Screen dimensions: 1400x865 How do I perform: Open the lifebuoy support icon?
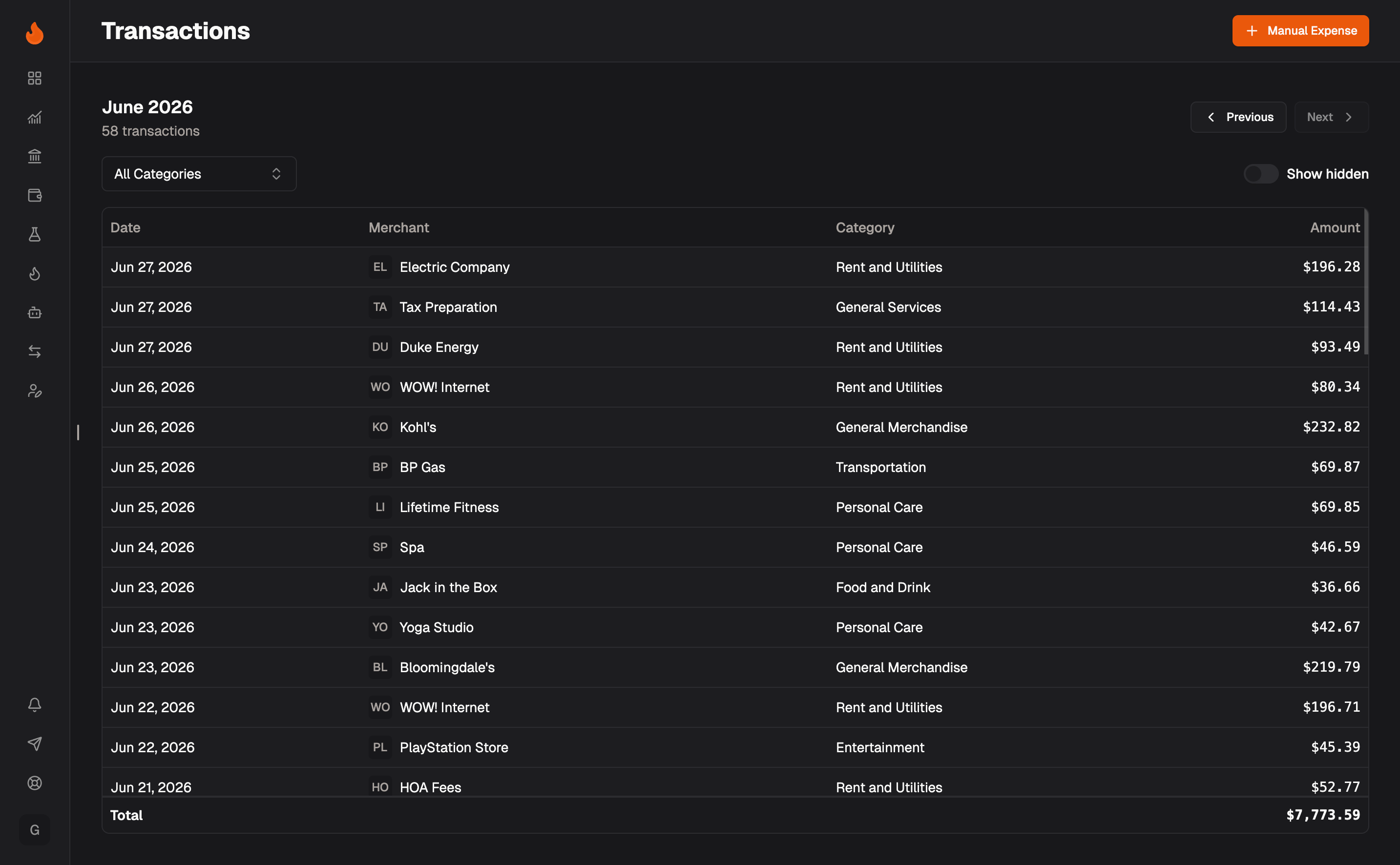34,783
